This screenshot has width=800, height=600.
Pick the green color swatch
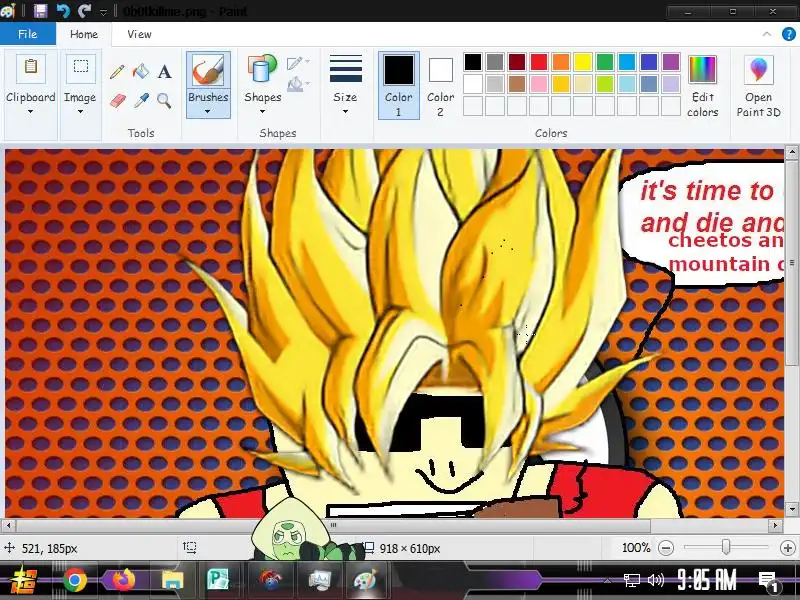click(x=605, y=62)
